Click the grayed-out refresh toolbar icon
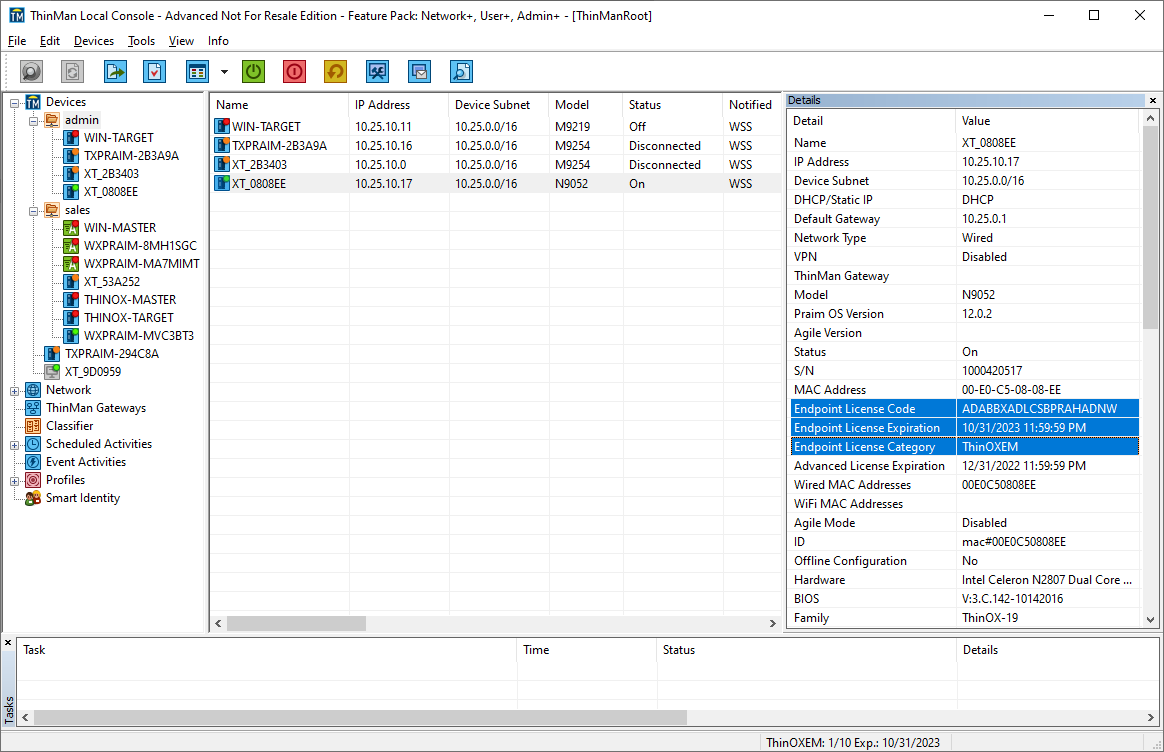The image size is (1164, 752). [x=73, y=72]
